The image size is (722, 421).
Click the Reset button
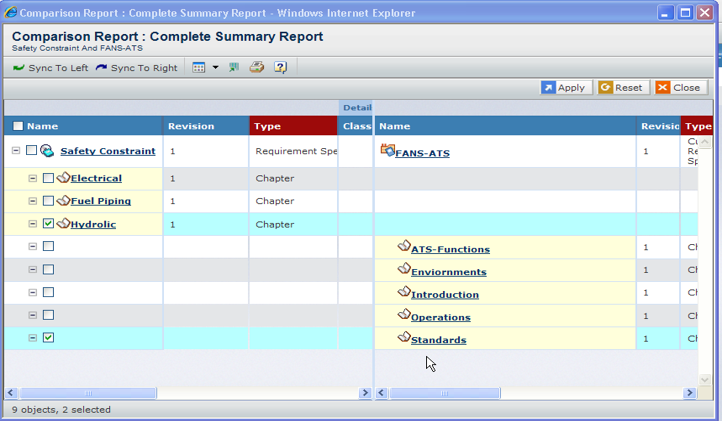621,88
